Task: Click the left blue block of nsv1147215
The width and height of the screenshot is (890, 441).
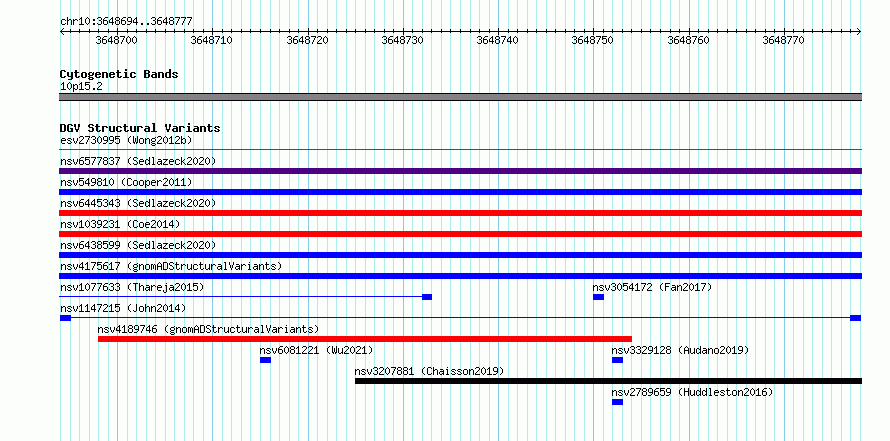Action: (65, 318)
